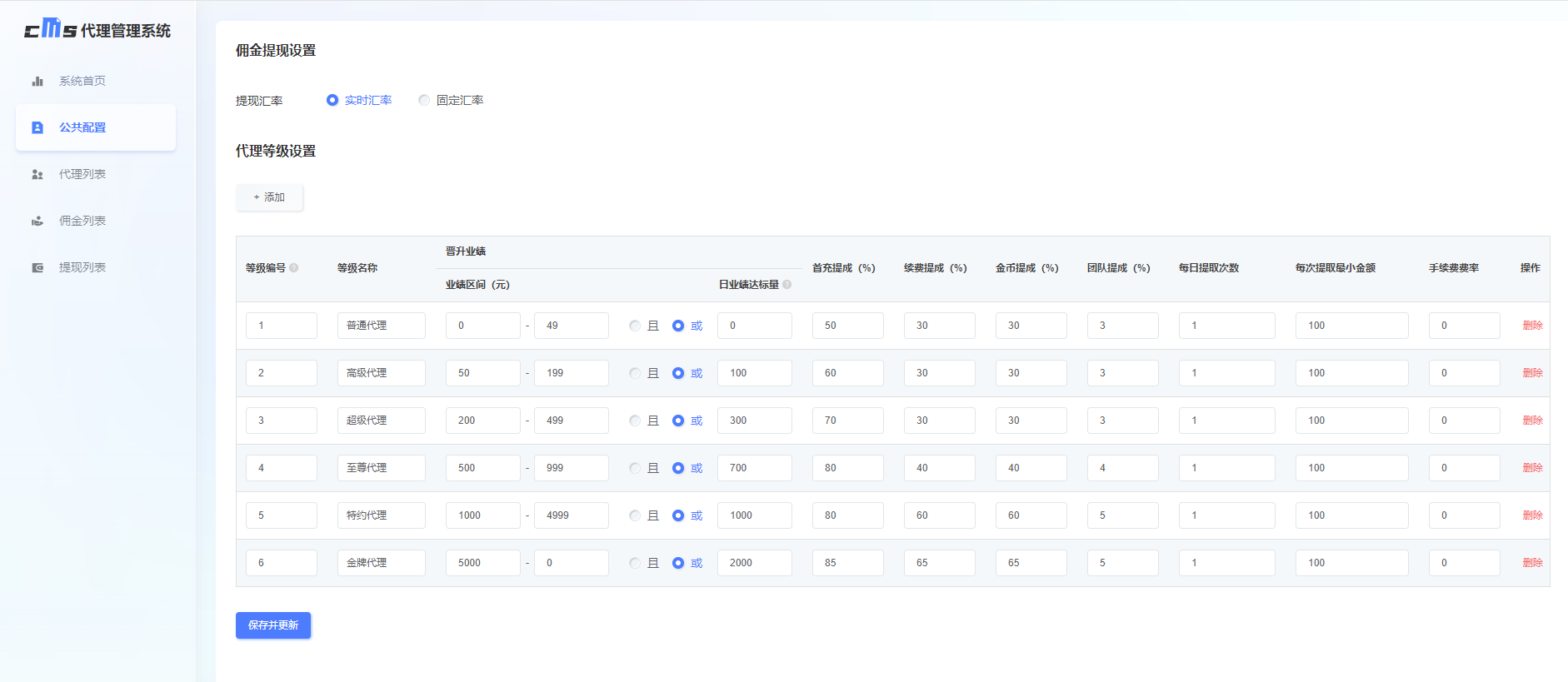
Task: Click 每日提取次数 field in 普通代理 row
Action: (1227, 326)
